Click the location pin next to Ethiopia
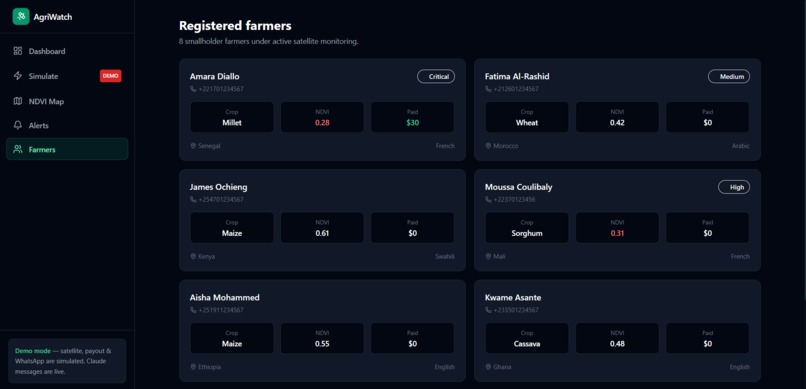 point(193,367)
